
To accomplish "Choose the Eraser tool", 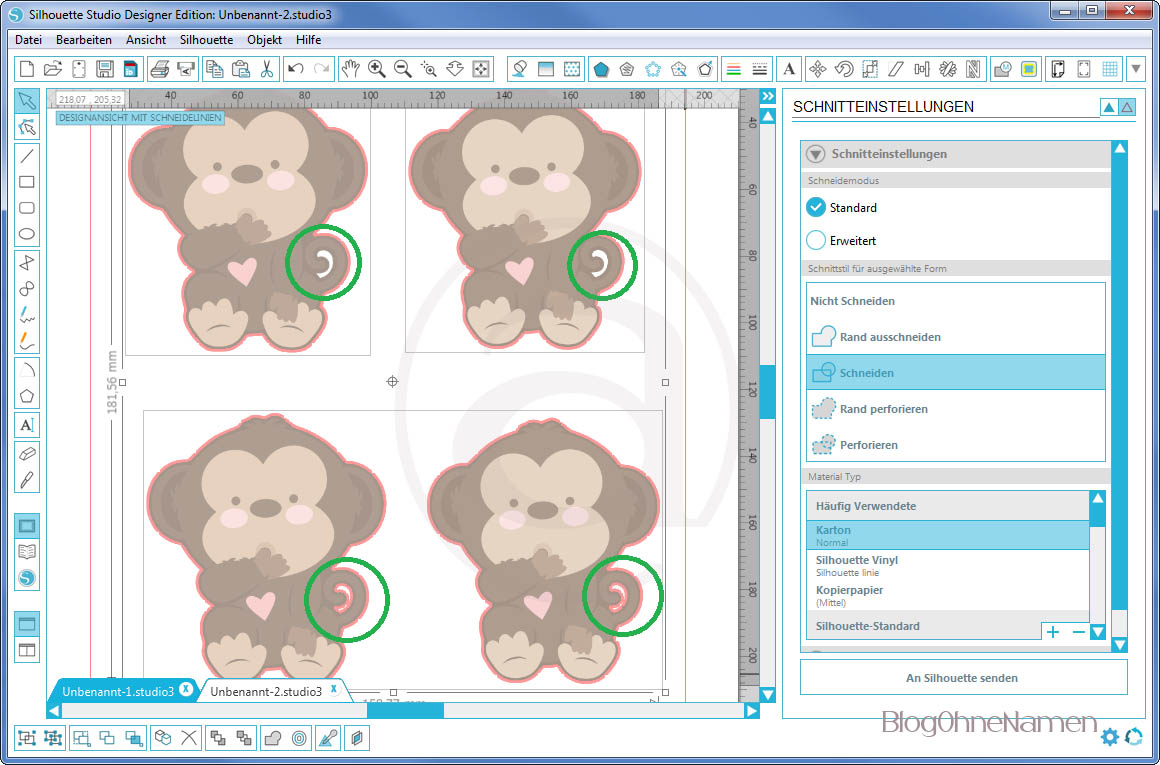I will click(27, 453).
